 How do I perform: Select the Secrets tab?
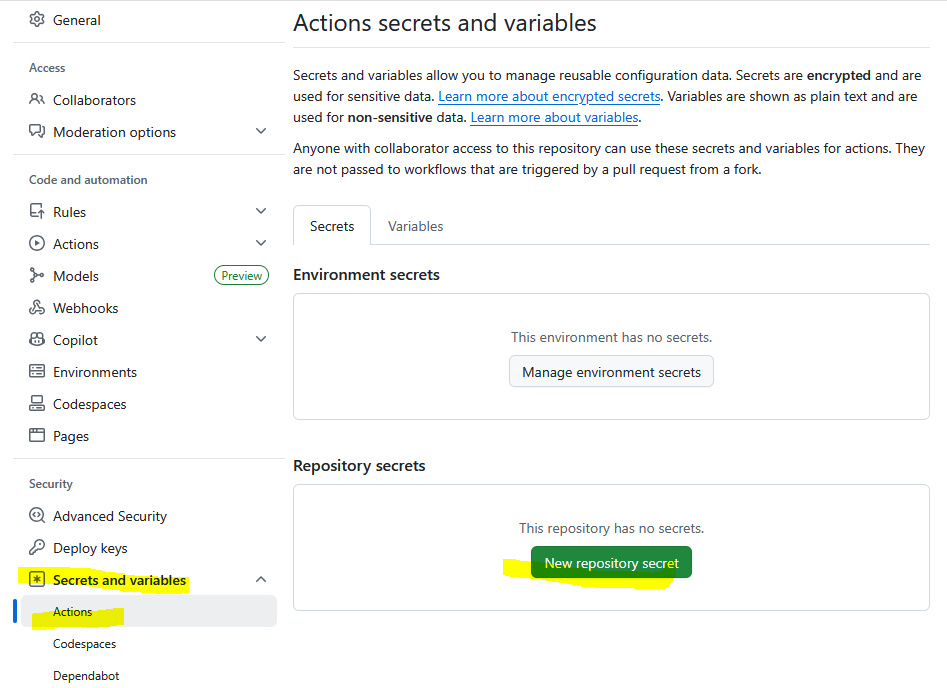(332, 226)
